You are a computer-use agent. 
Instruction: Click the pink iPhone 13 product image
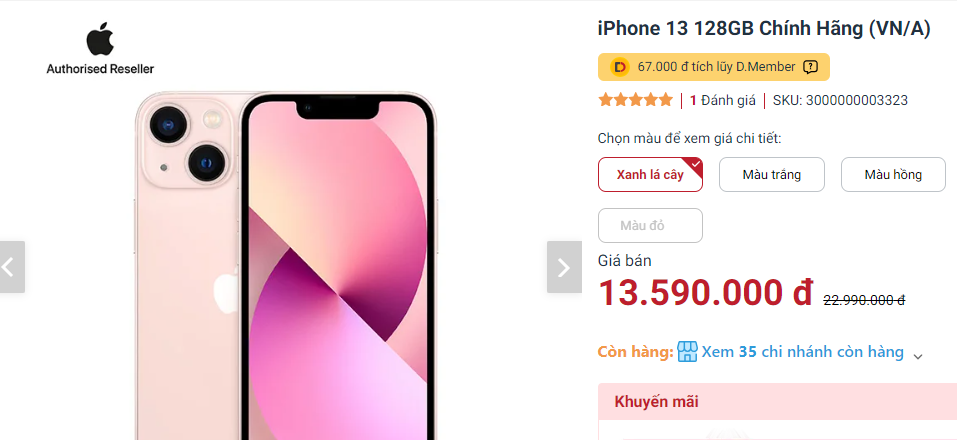coord(285,266)
